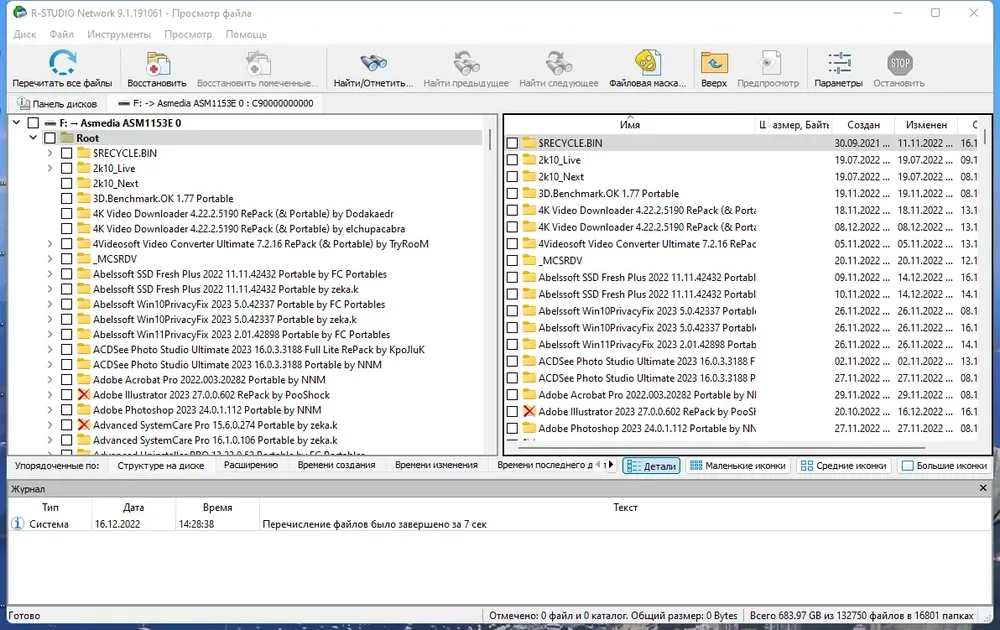Check the $RECYCLE.BIN checkbox in the tree
This screenshot has height=630, width=1000.
(x=66, y=153)
